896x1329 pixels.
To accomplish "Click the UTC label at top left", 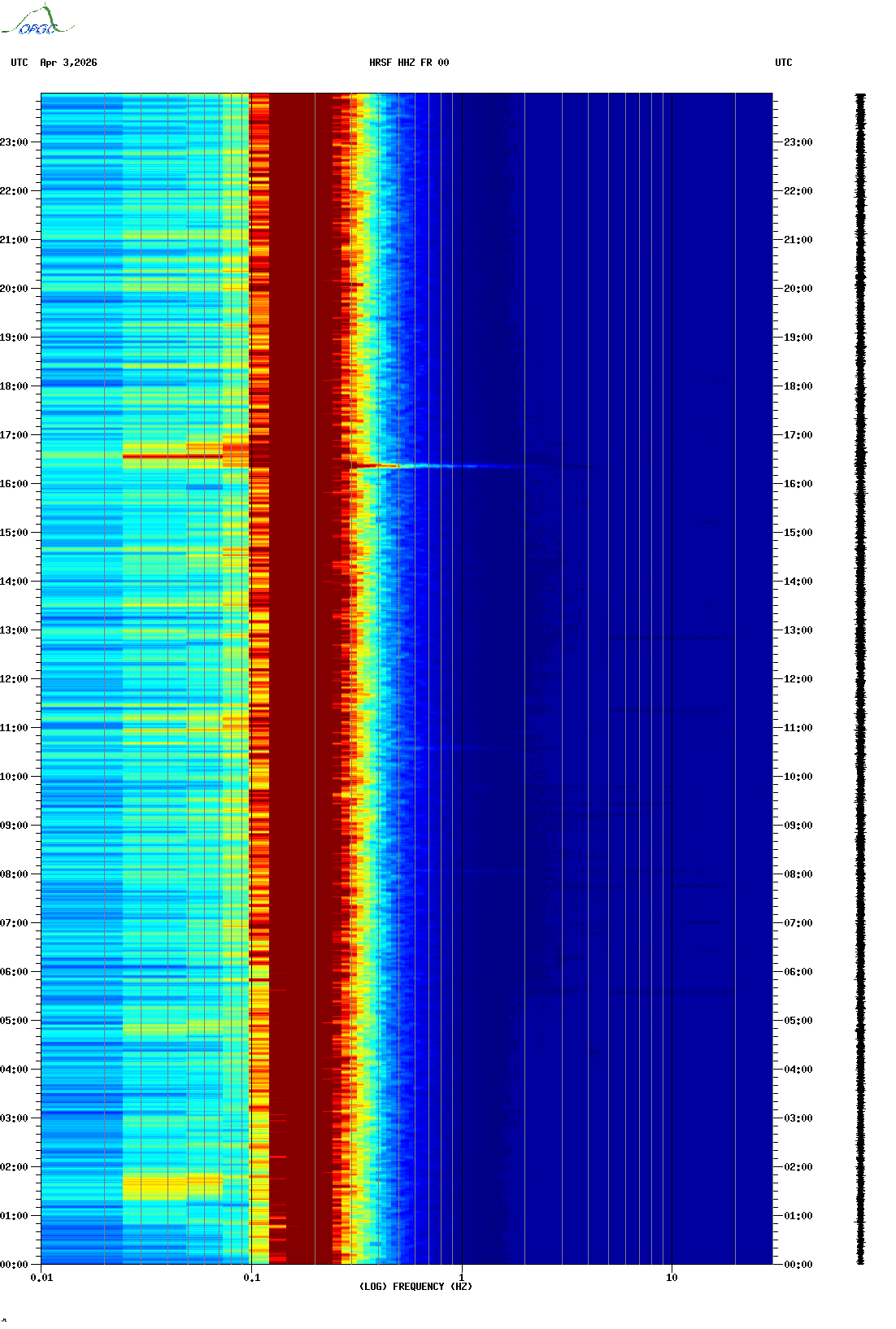I will point(20,63).
